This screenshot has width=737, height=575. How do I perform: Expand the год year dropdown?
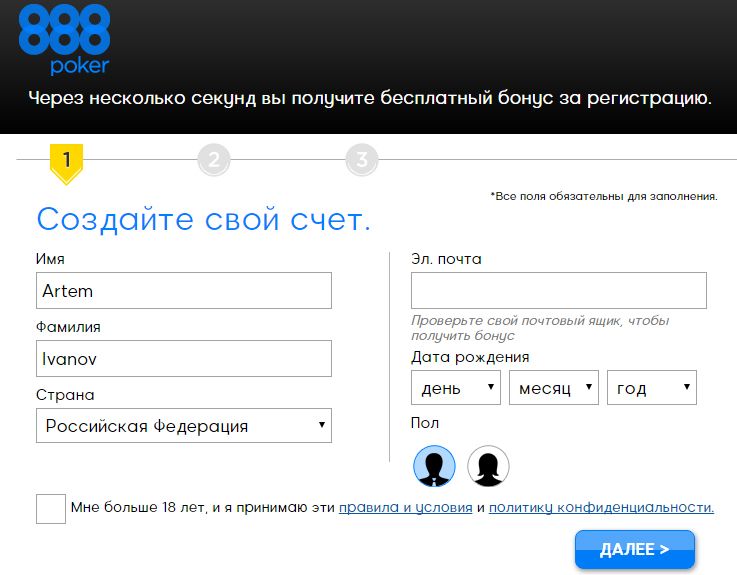point(651,388)
